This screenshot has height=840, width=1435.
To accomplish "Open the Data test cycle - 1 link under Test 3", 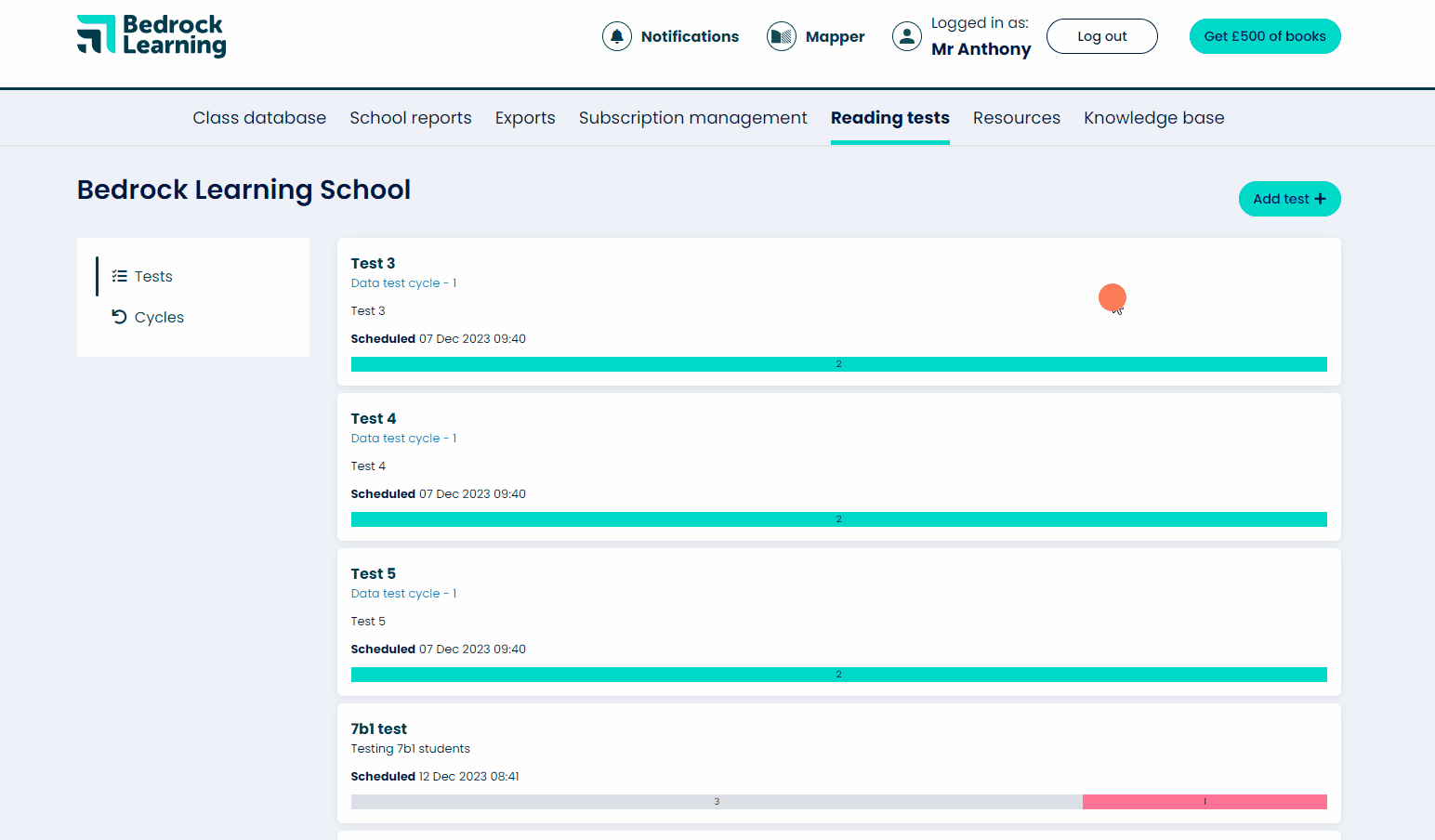I will [403, 282].
